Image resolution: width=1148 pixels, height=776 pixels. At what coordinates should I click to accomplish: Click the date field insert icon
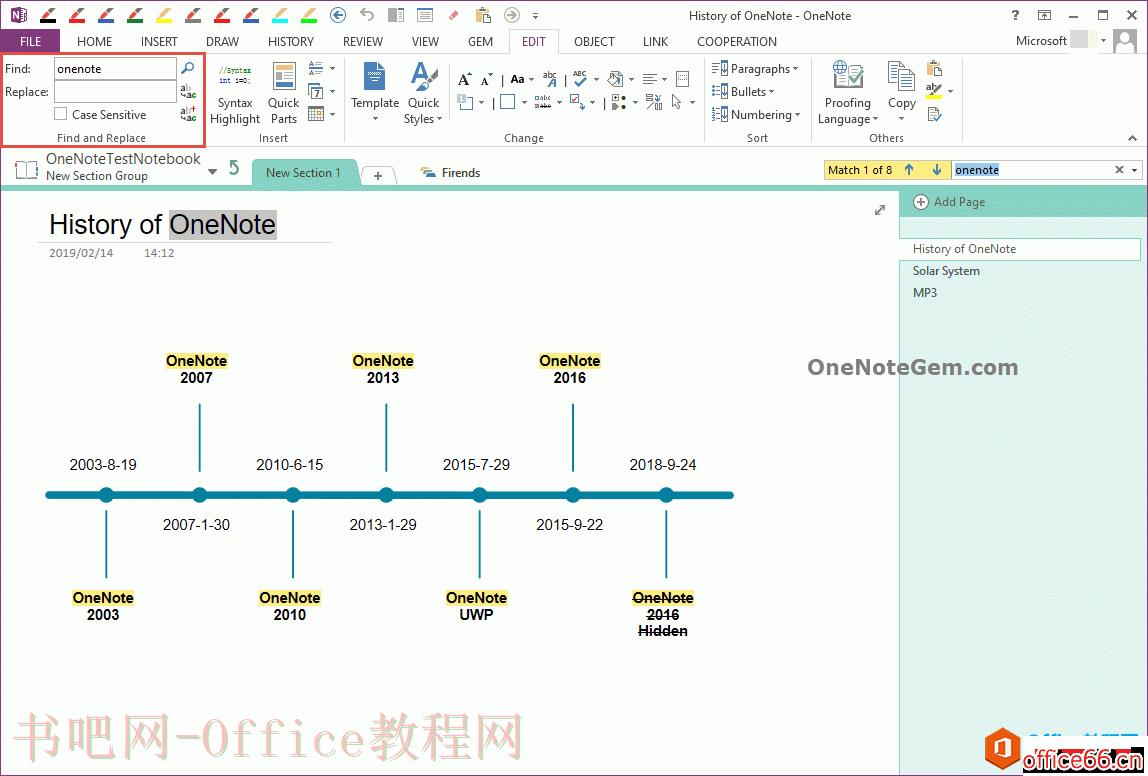[x=316, y=92]
